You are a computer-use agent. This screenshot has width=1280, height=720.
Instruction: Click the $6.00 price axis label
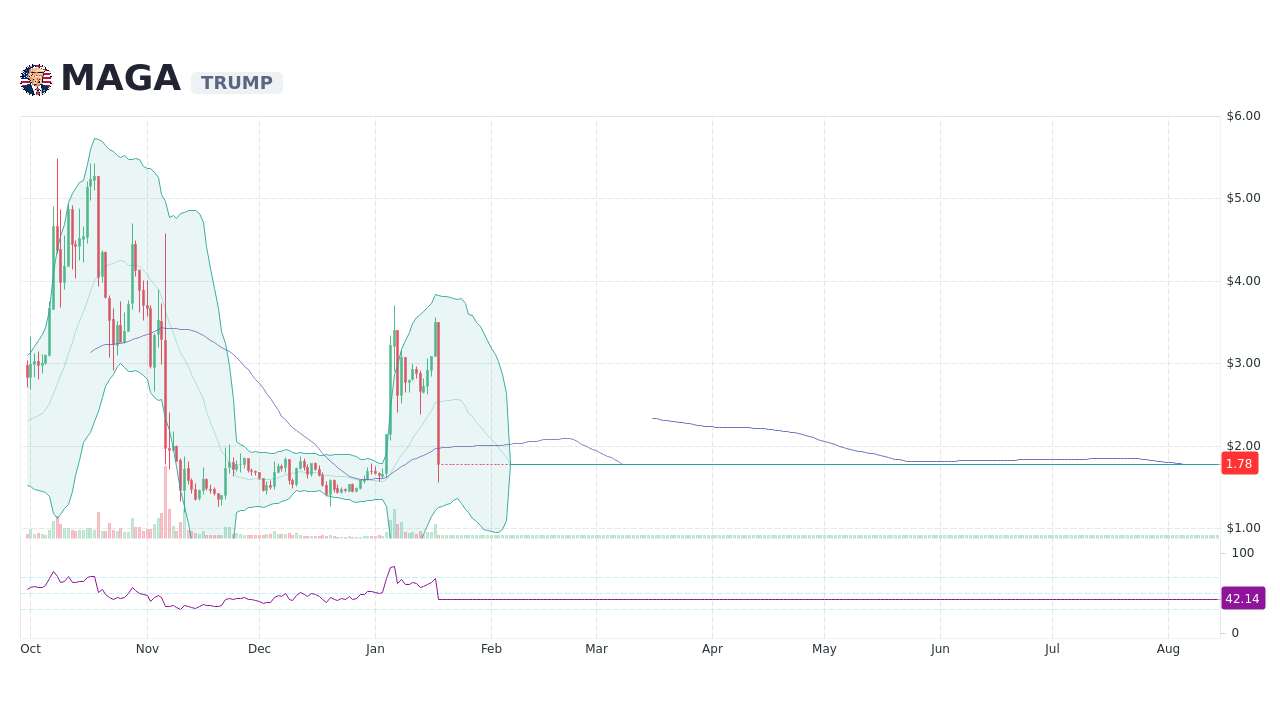[x=1241, y=115]
